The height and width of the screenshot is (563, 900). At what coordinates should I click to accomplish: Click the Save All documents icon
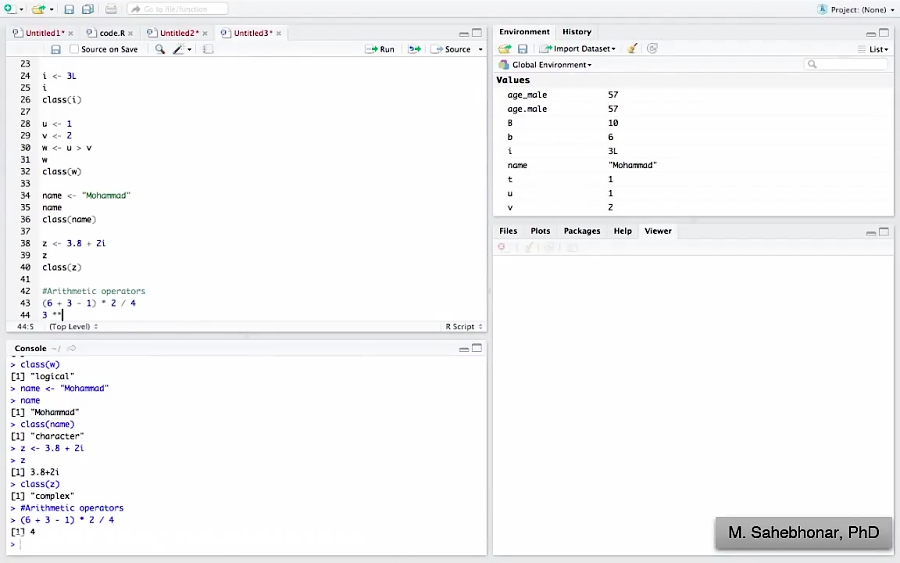click(x=88, y=9)
